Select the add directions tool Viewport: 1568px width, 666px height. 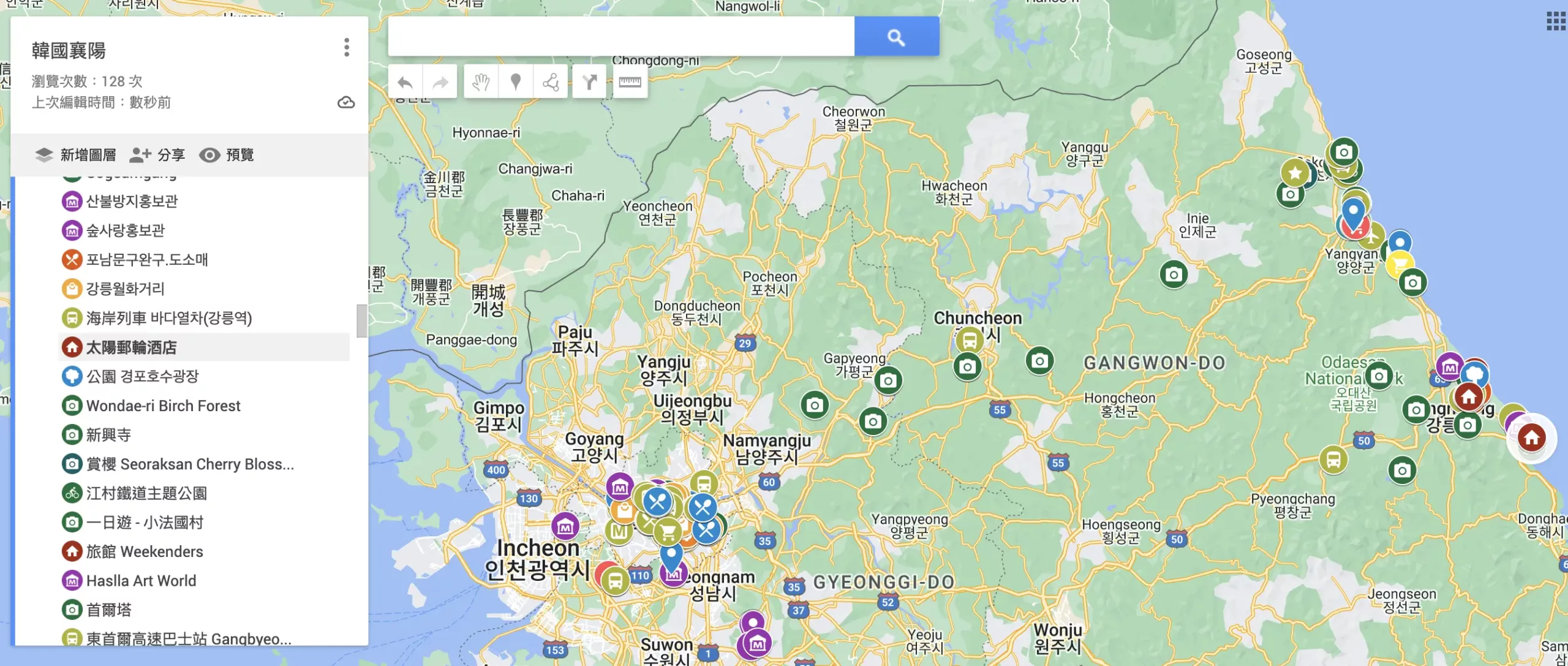[589, 82]
